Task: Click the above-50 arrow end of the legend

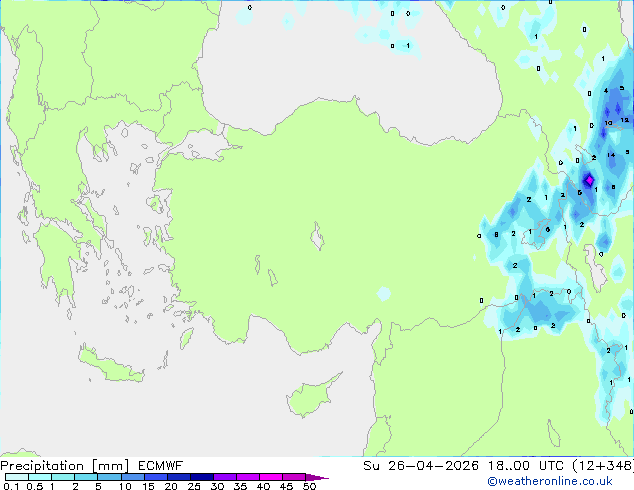Action: 317,477
